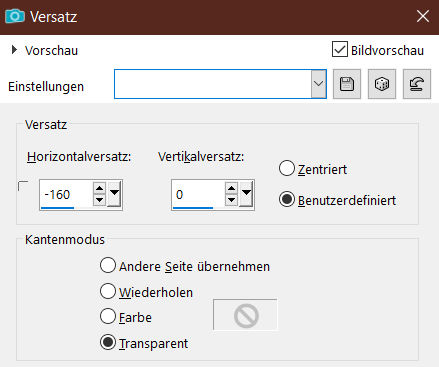Click the reset to default arrow icon

pyautogui.click(x=417, y=84)
